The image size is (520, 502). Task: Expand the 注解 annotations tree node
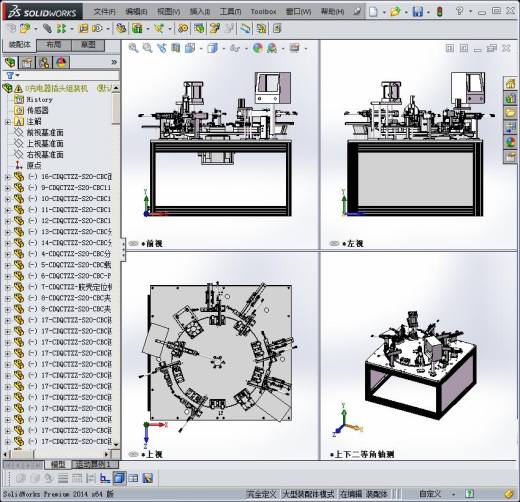click(7, 122)
